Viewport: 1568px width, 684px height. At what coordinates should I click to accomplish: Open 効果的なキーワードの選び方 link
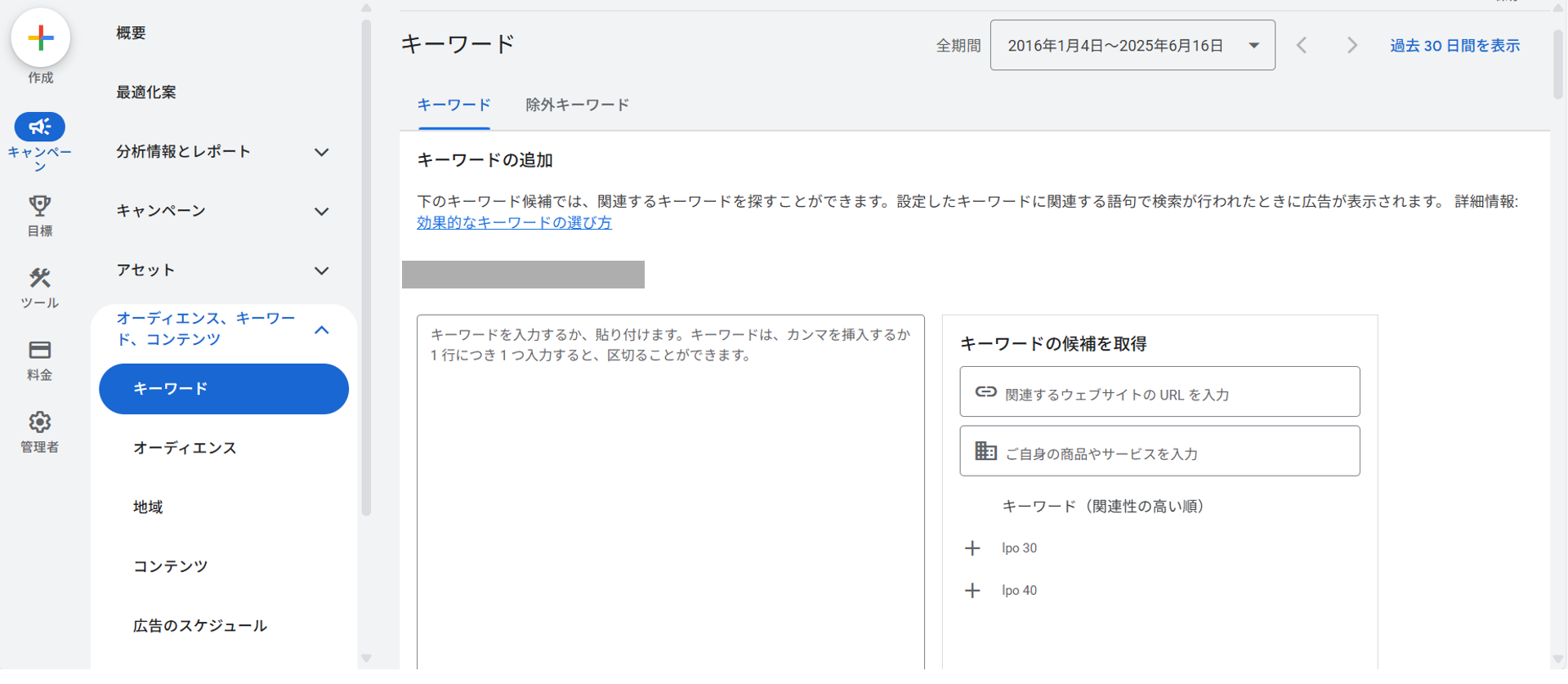514,222
